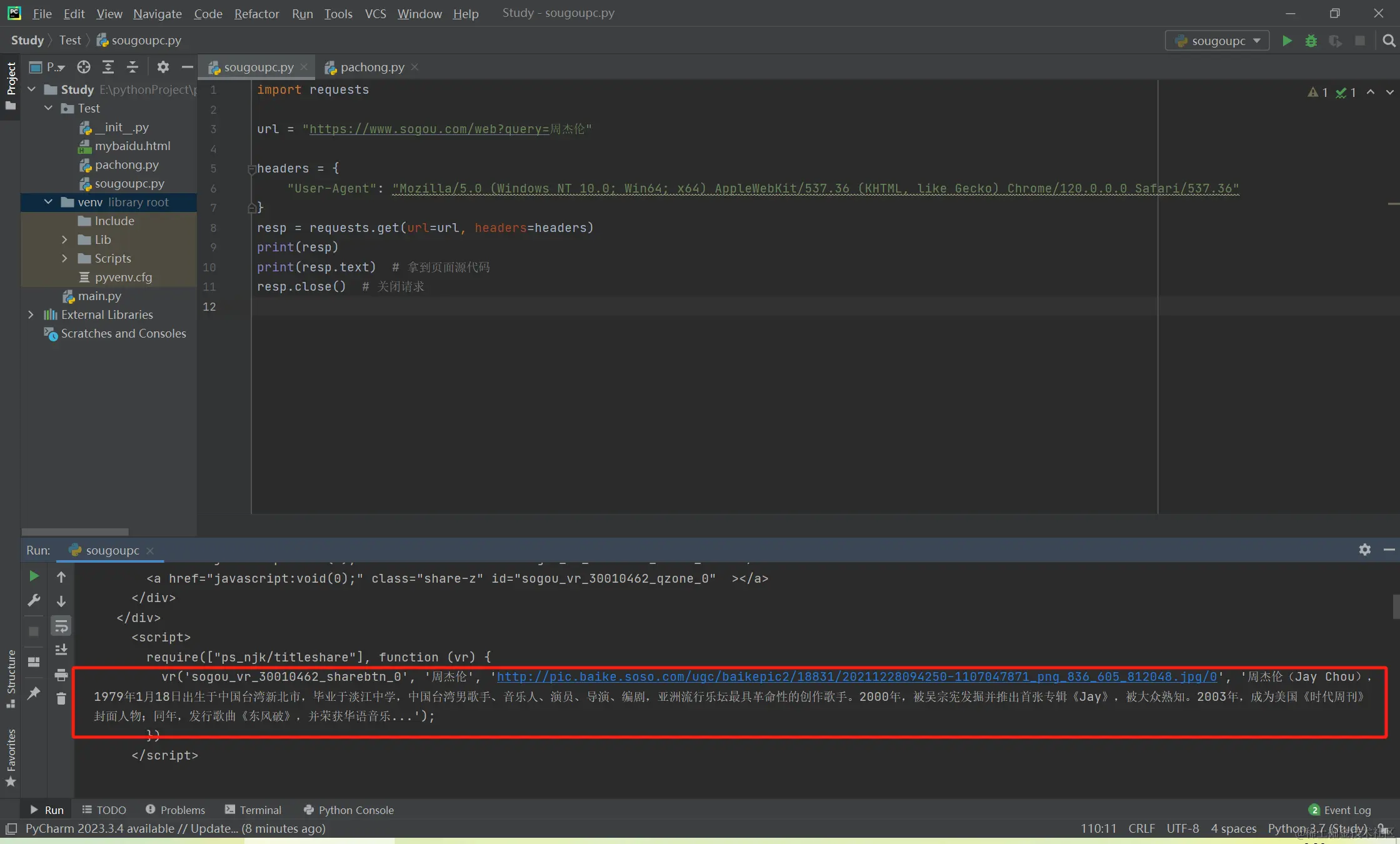Click the locate target icon in Project panel
The image size is (1400, 844).
tap(84, 67)
